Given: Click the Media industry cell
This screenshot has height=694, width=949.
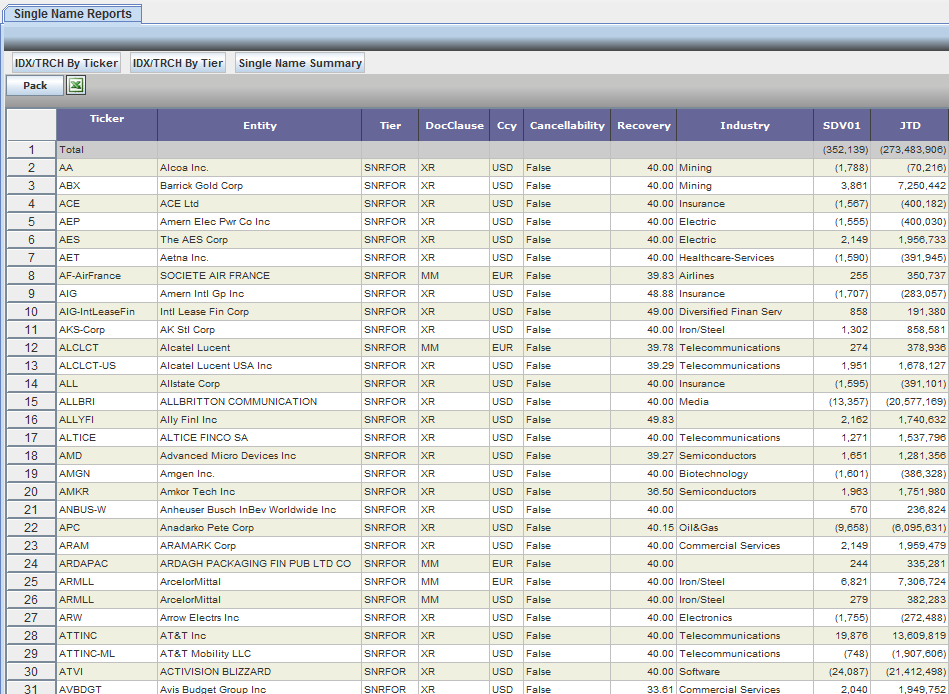Looking at the screenshot, I should [x=745, y=402].
